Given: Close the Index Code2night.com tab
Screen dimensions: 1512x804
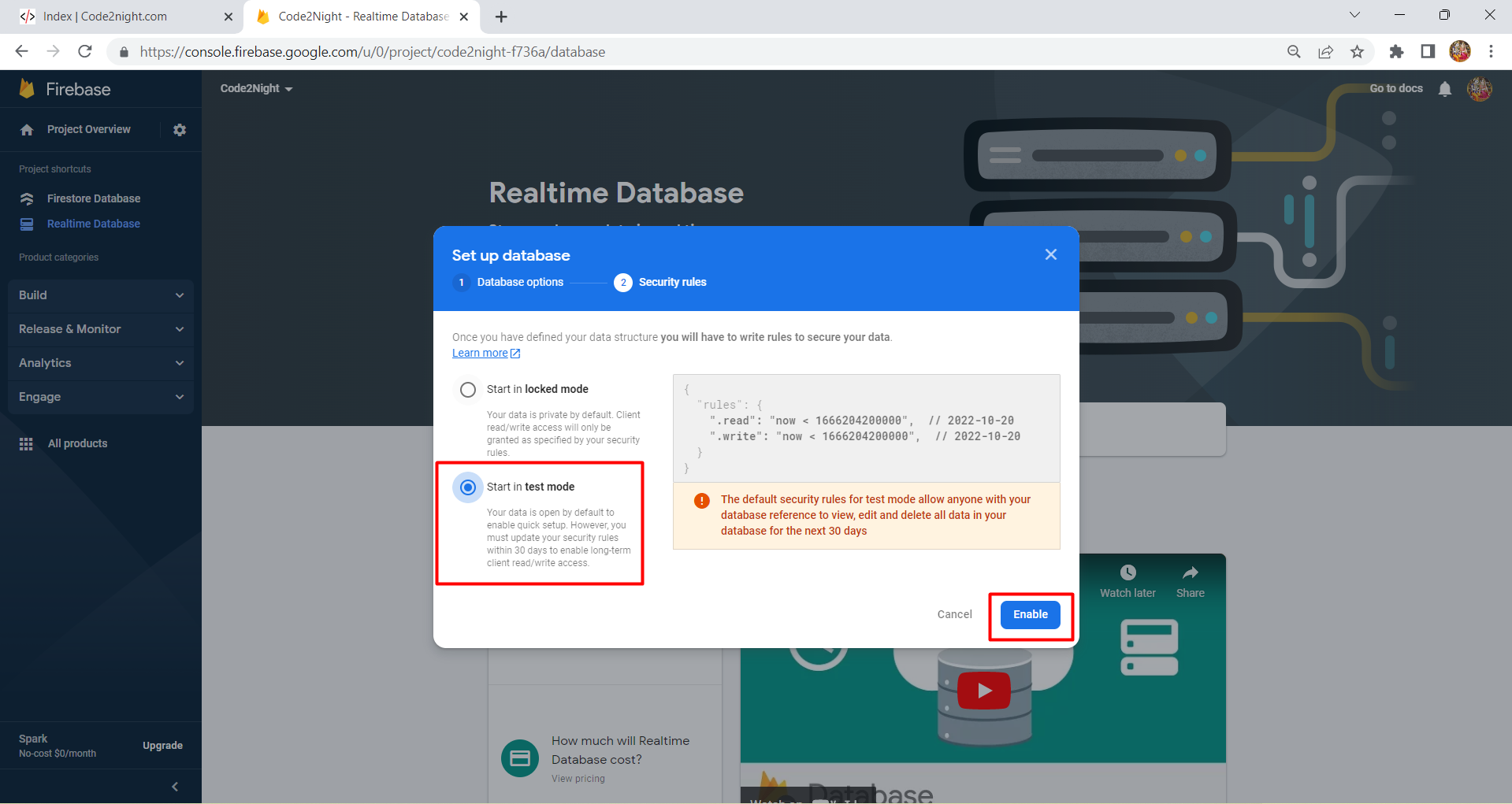Looking at the screenshot, I should point(228,17).
